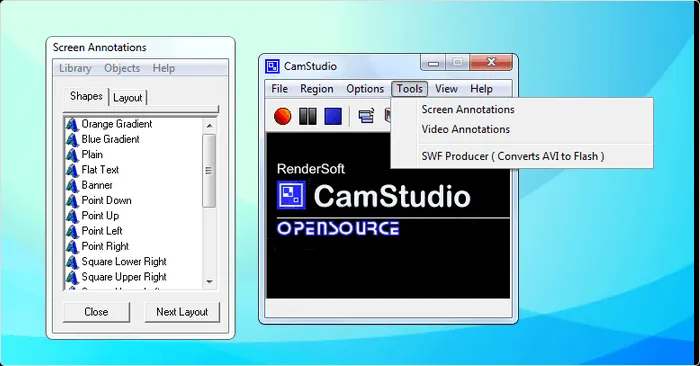This screenshot has height=366, width=700.
Task: Close the open Tools menu
Action: tap(409, 89)
